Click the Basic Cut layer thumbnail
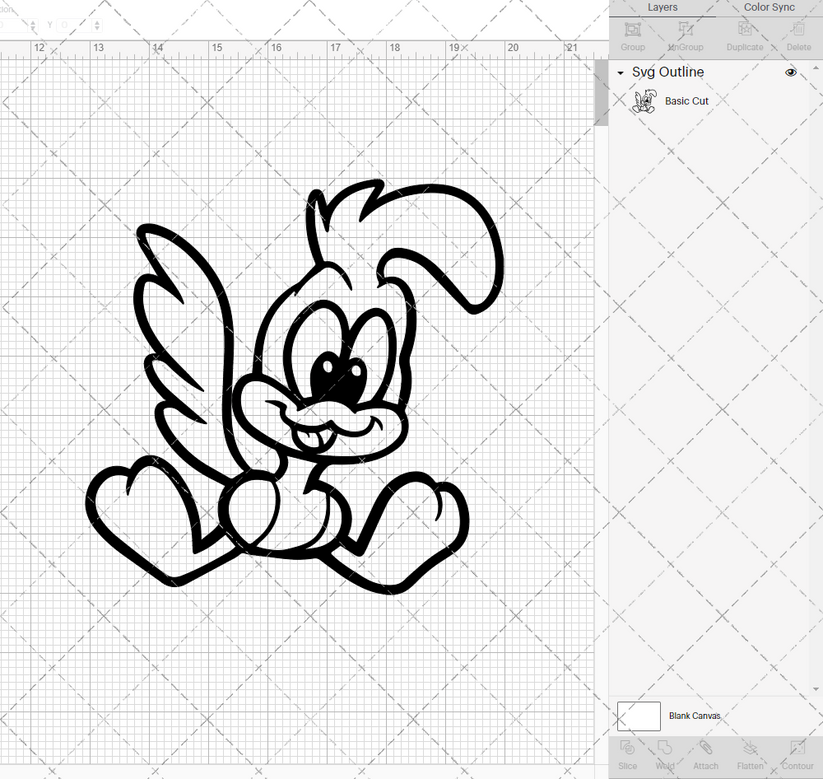The image size is (823, 779). point(645,100)
